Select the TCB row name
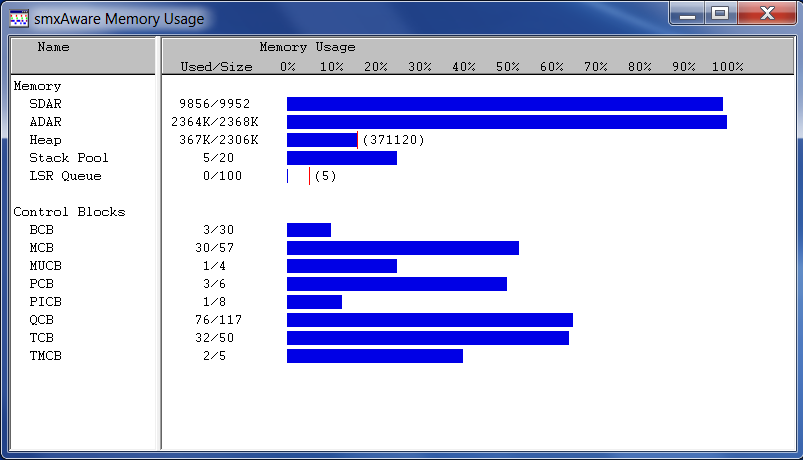Viewport: 803px width, 461px height. tap(41, 338)
